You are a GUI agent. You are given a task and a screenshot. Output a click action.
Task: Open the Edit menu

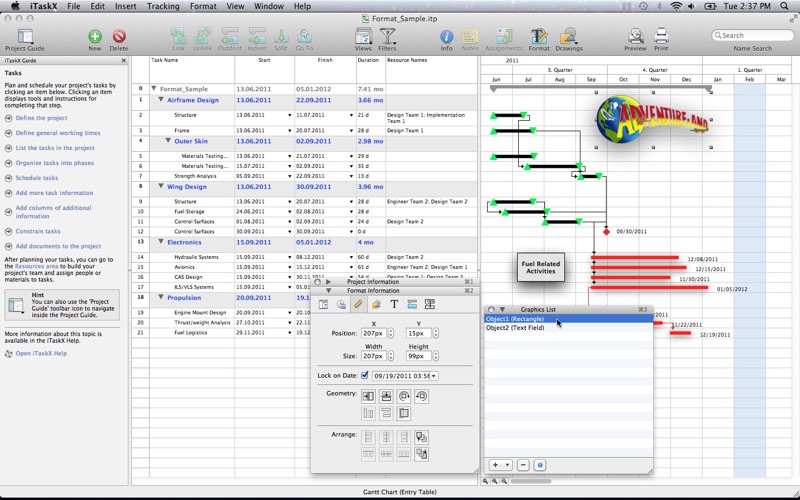97,6
